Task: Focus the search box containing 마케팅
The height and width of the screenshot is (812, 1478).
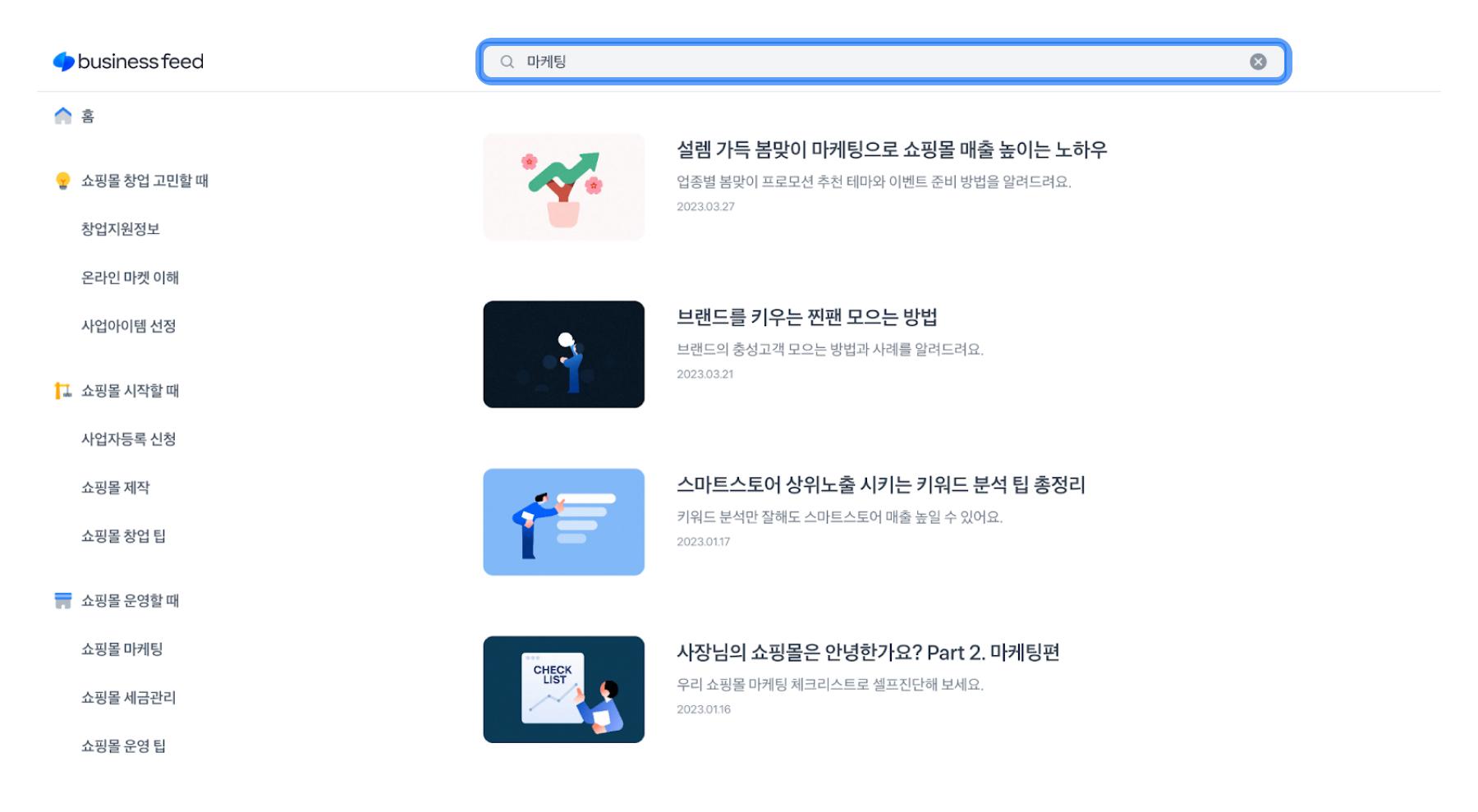Action: (x=884, y=62)
